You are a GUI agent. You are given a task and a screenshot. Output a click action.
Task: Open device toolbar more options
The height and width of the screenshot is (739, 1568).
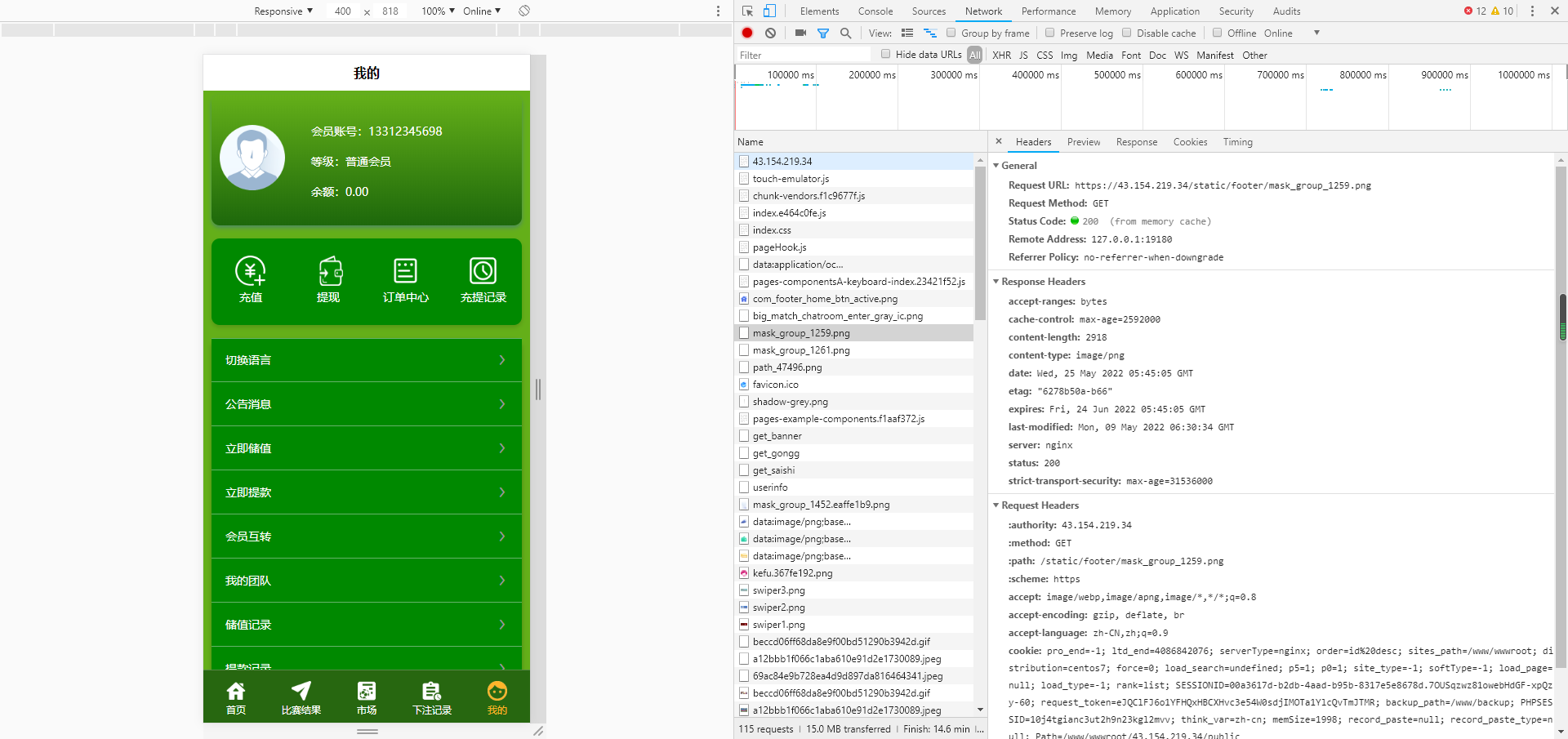coord(718,11)
